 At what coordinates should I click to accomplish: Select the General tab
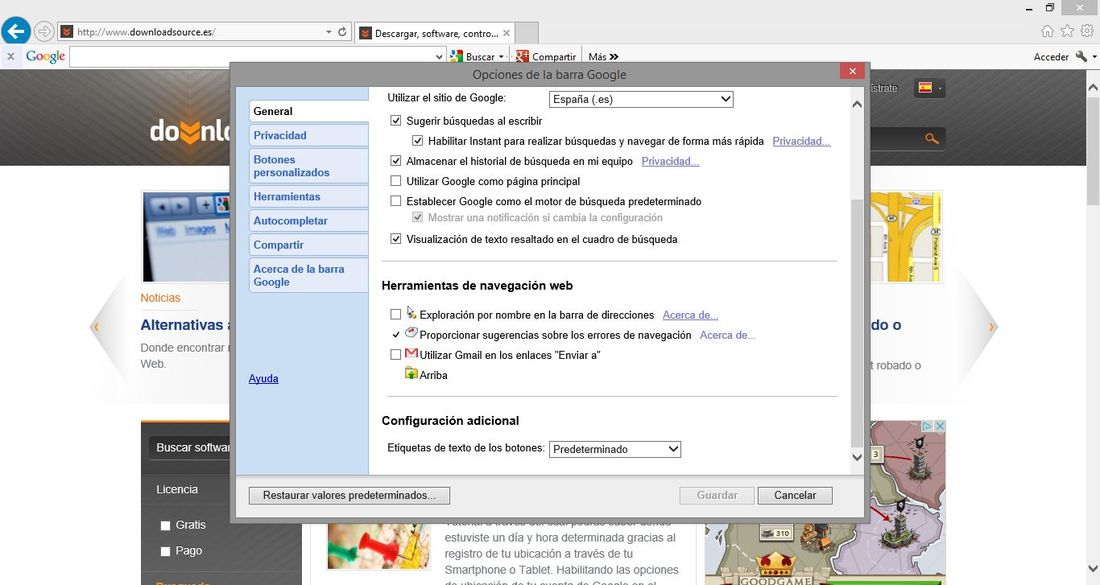309,111
